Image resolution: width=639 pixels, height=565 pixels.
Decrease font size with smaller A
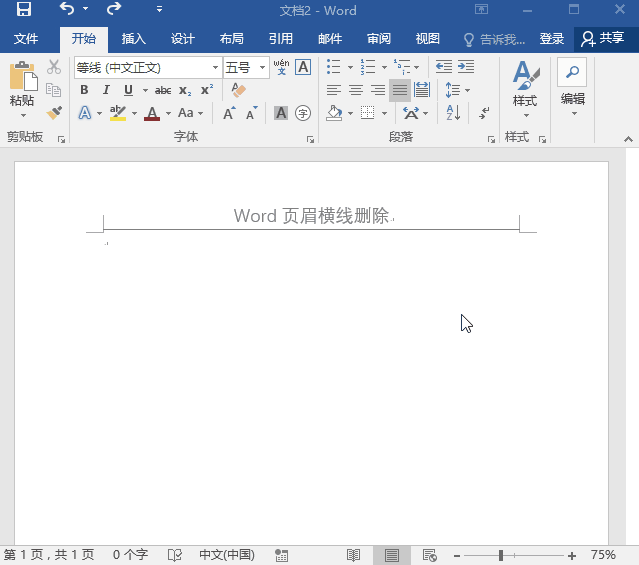point(252,113)
